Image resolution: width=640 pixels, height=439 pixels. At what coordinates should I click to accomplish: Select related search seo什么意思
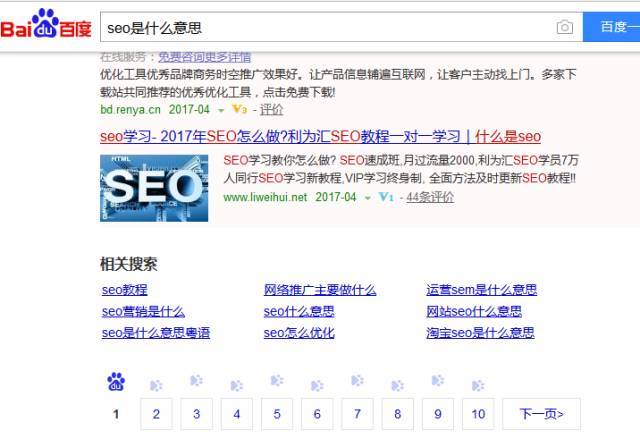click(299, 312)
